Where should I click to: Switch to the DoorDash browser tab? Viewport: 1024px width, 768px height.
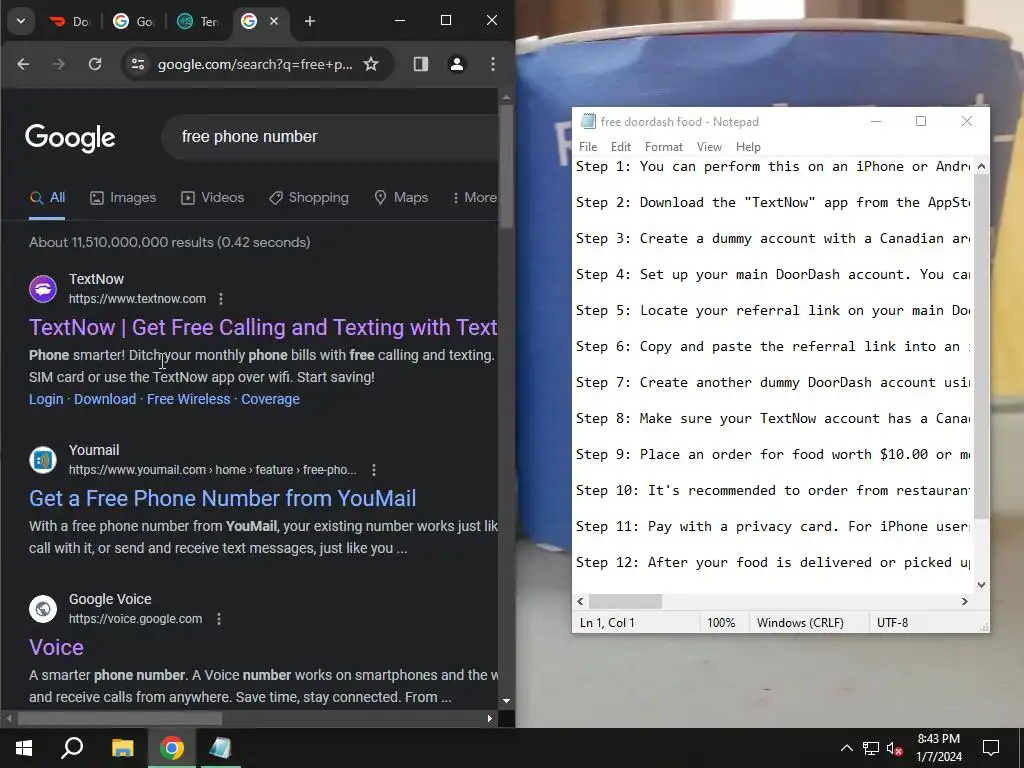click(70, 22)
